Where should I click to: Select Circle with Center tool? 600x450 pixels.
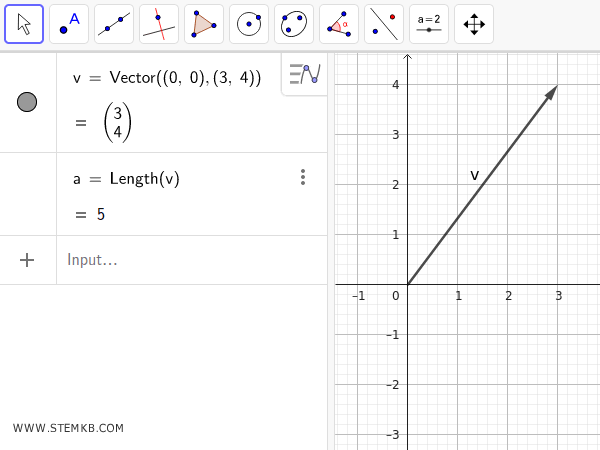[249, 24]
